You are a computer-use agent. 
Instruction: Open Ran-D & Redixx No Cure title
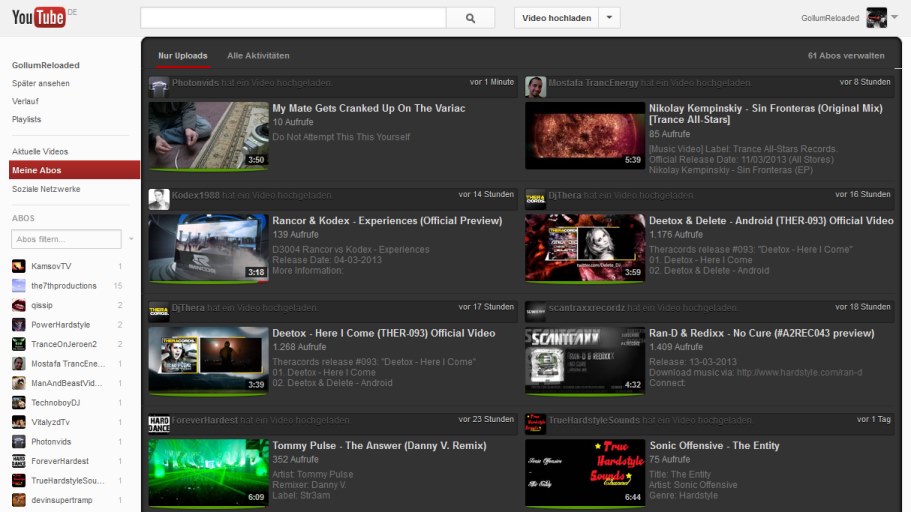tap(761, 333)
